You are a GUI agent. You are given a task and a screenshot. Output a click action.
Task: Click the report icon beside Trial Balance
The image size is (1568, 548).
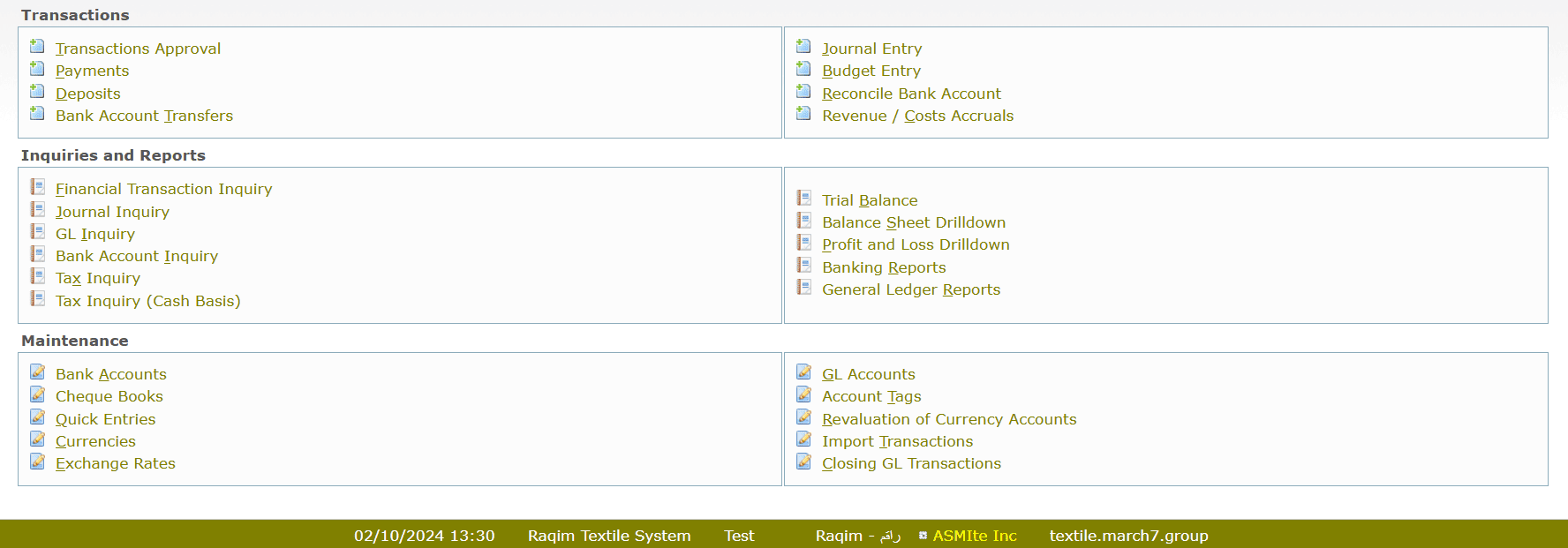point(803,199)
